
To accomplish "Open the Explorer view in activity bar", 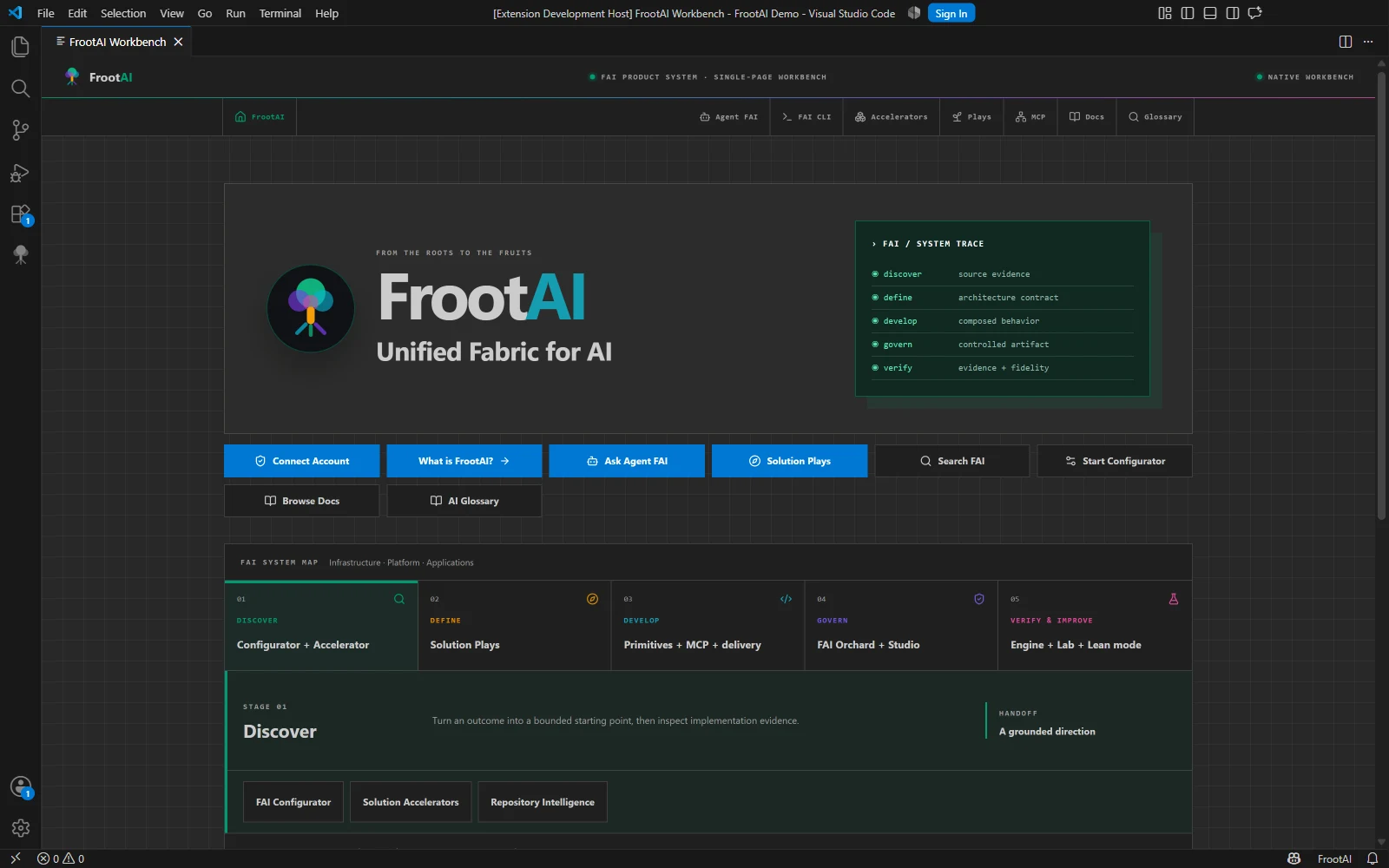I will (20, 46).
